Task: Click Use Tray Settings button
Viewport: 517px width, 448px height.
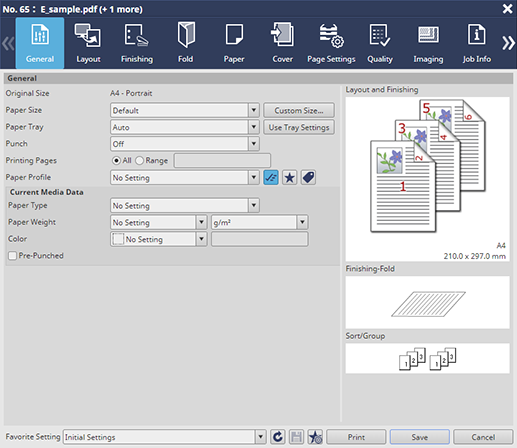Action: pyautogui.click(x=299, y=127)
